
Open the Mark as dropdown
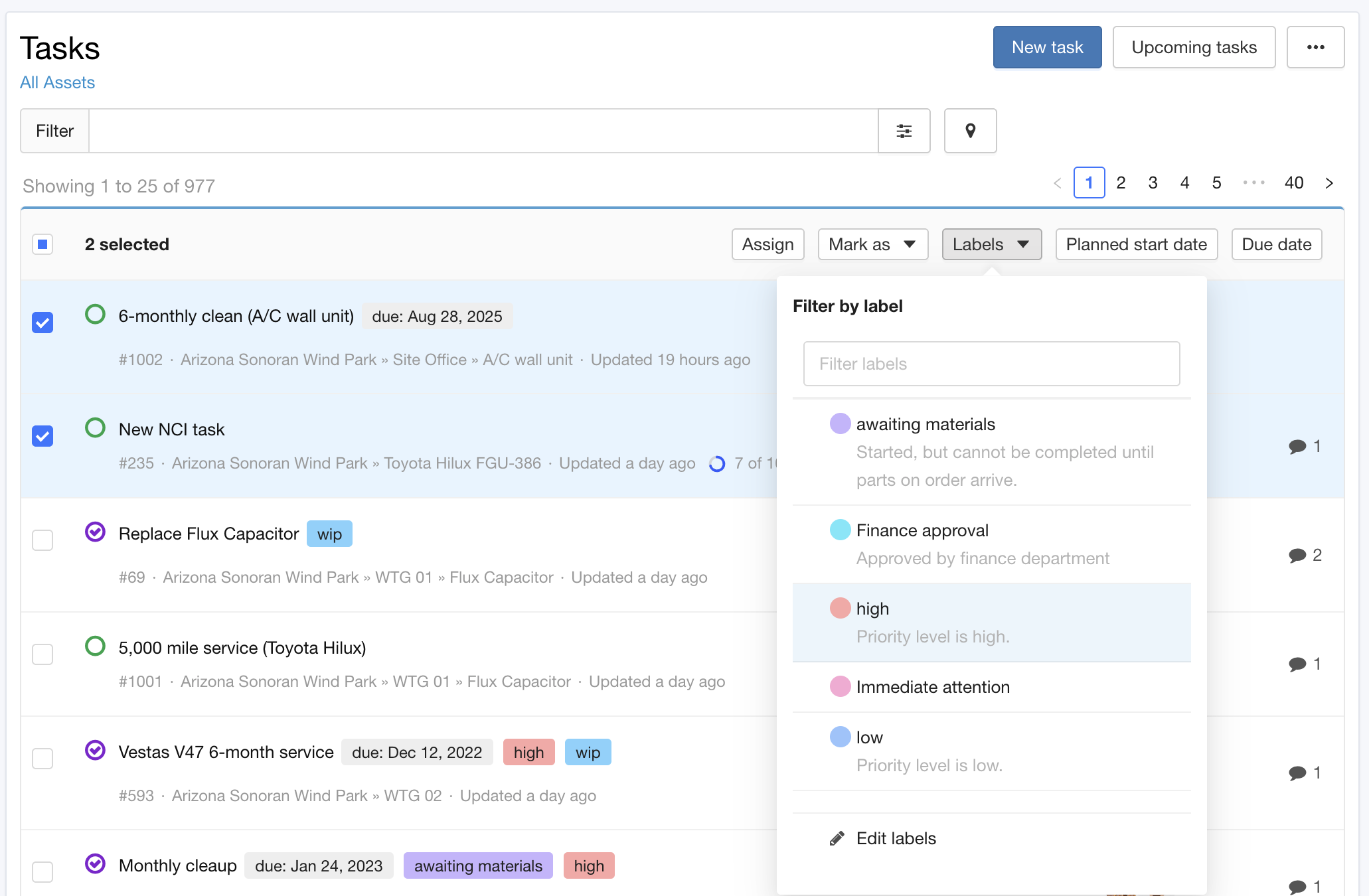pyautogui.click(x=873, y=244)
